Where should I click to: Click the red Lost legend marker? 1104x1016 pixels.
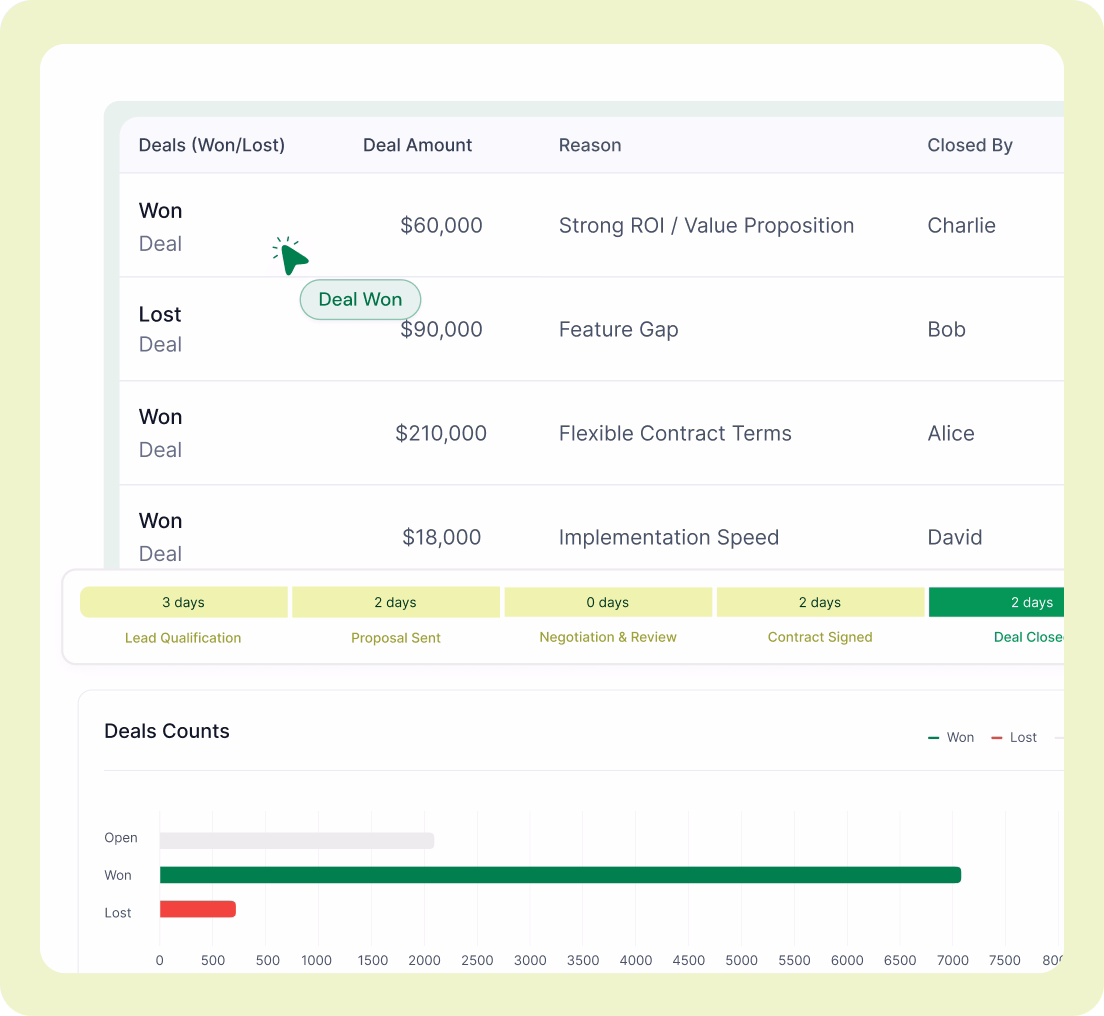pyautogui.click(x=997, y=737)
